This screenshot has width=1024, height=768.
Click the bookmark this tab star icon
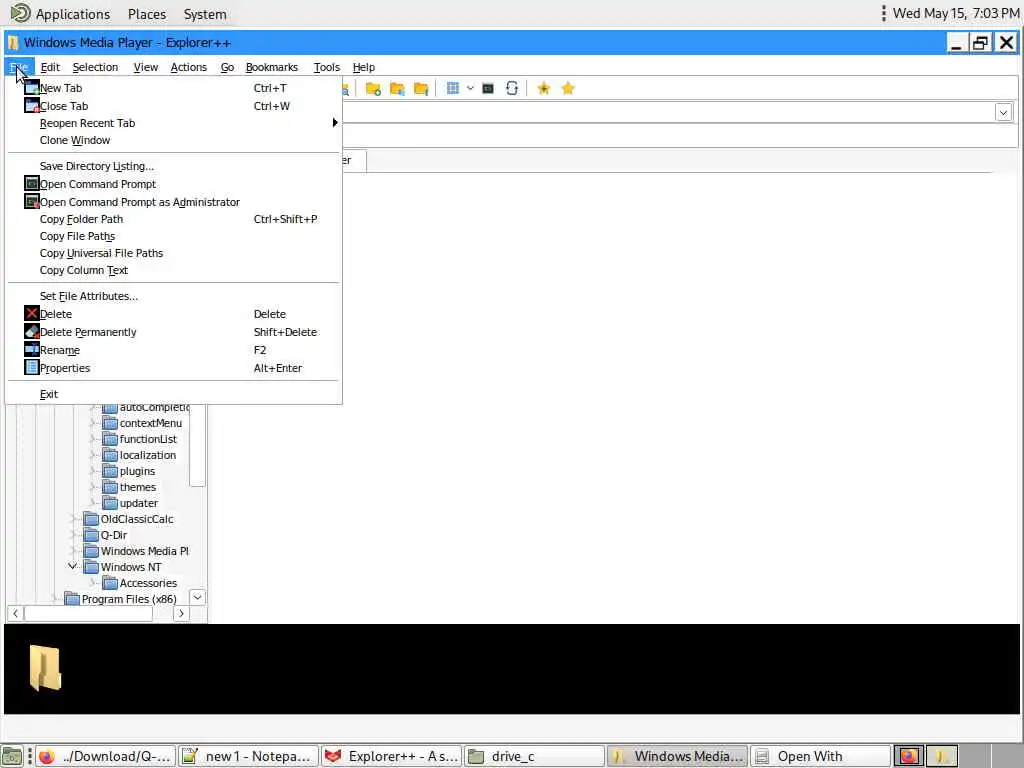(543, 88)
